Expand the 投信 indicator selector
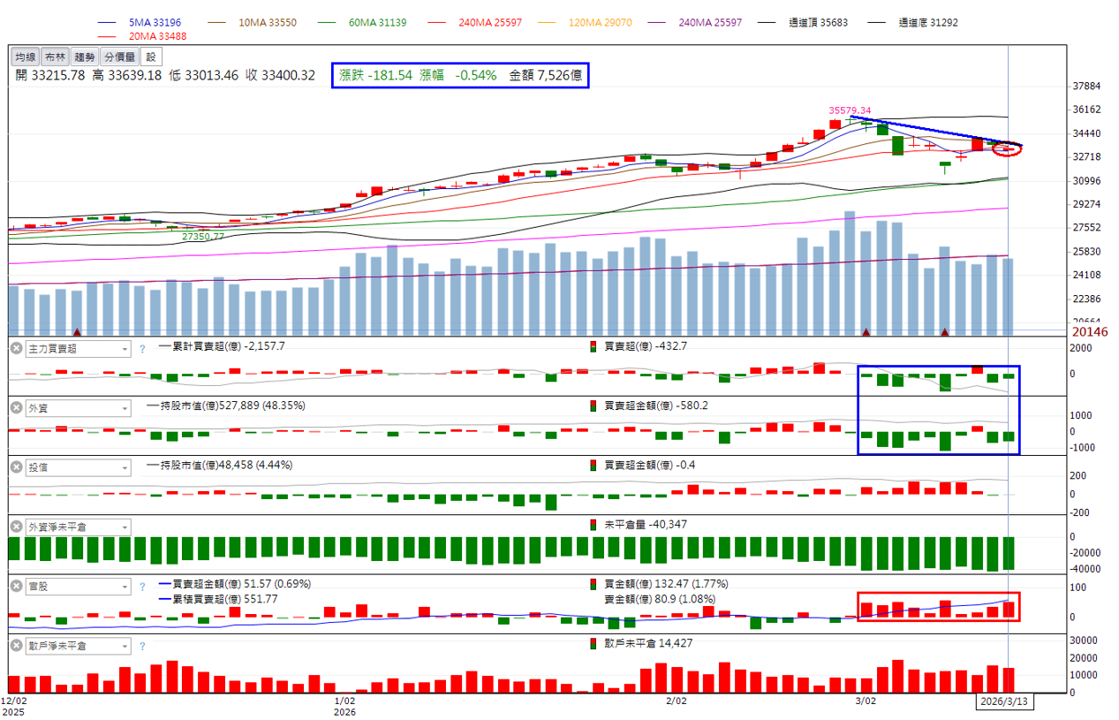The height and width of the screenshot is (720, 1119). click(78, 467)
